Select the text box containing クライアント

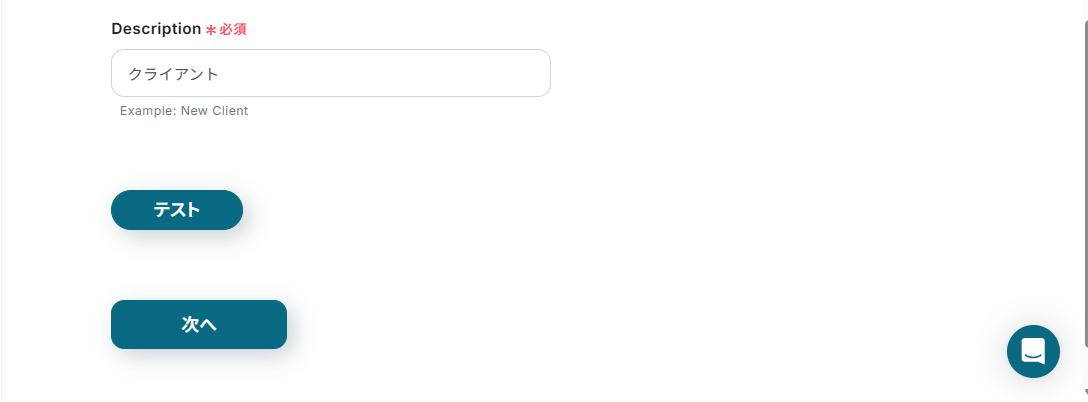331,73
